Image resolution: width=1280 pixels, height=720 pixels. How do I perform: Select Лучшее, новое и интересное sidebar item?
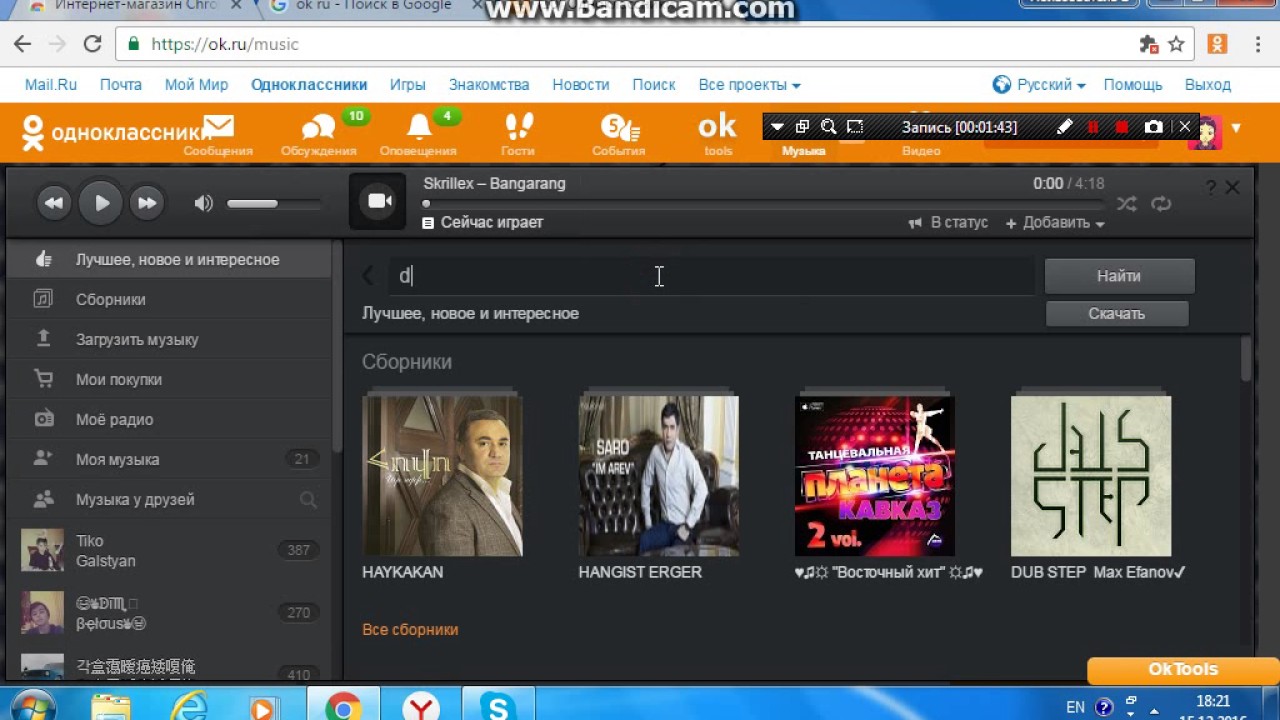point(168,259)
